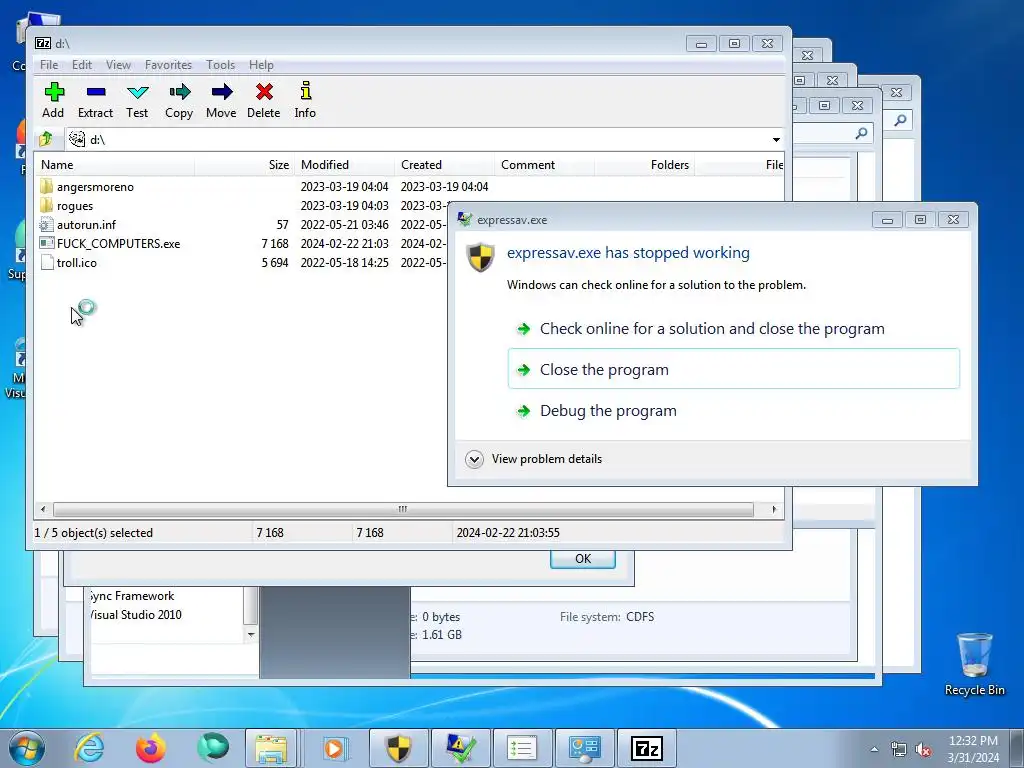Click the scroll-down arrow of programs list
Screen dimensions: 1024x768
(x=251, y=634)
